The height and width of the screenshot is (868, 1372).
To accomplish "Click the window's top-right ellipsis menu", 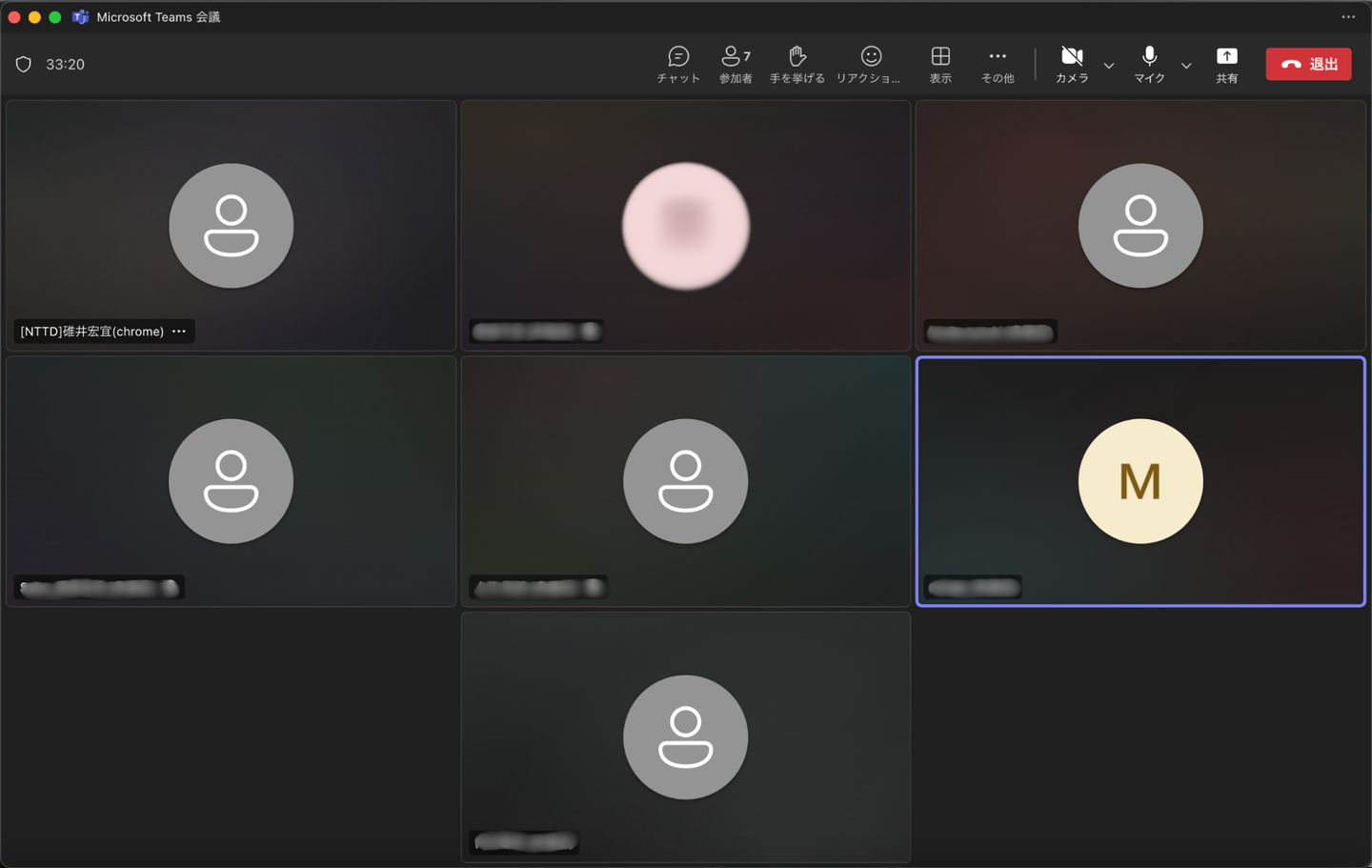I will tap(1348, 17).
